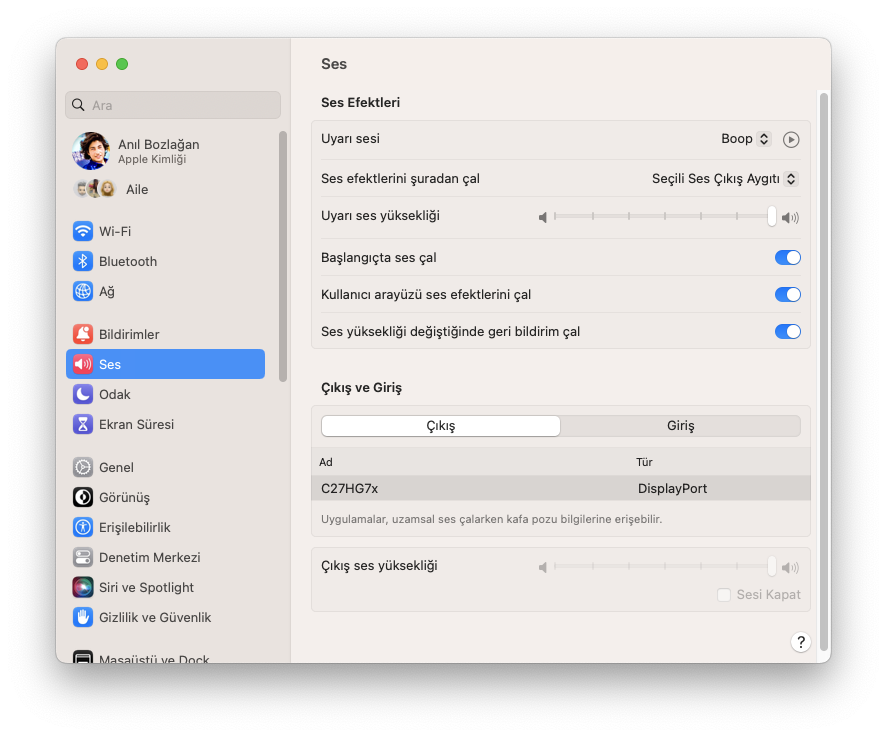Select the Çıkış tab
This screenshot has width=887, height=737.
click(440, 426)
